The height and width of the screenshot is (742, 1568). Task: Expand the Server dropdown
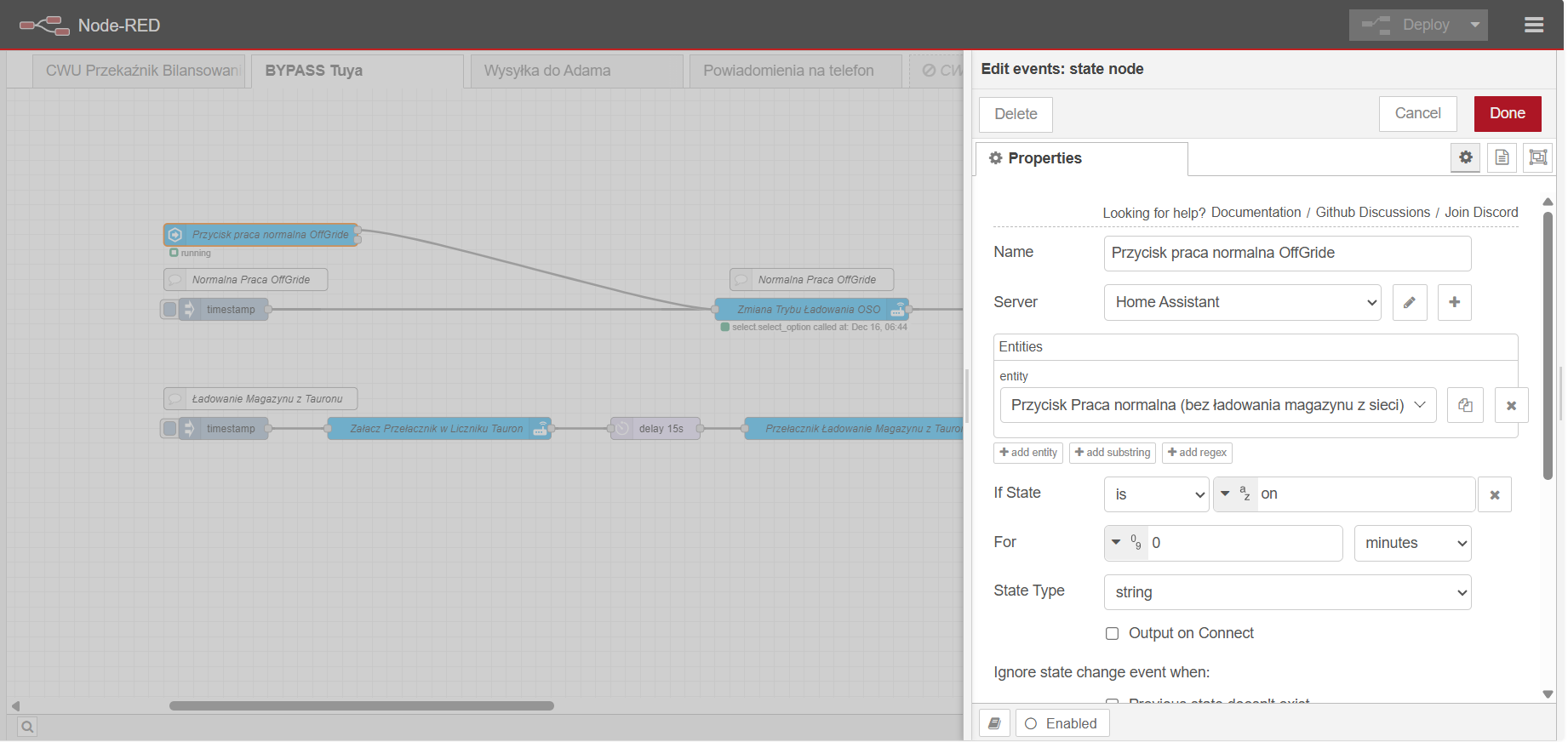tap(1242, 302)
